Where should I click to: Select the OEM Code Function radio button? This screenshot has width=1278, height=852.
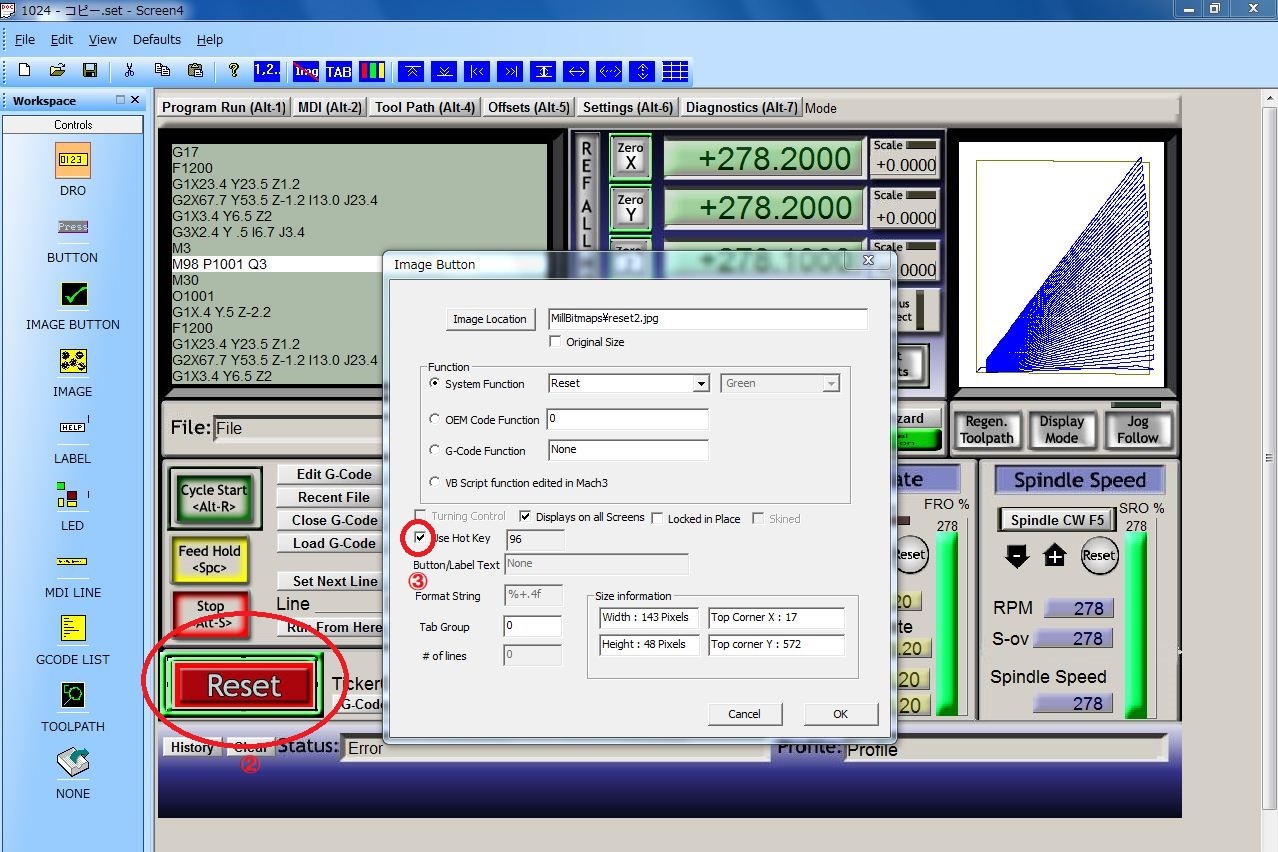pos(434,420)
